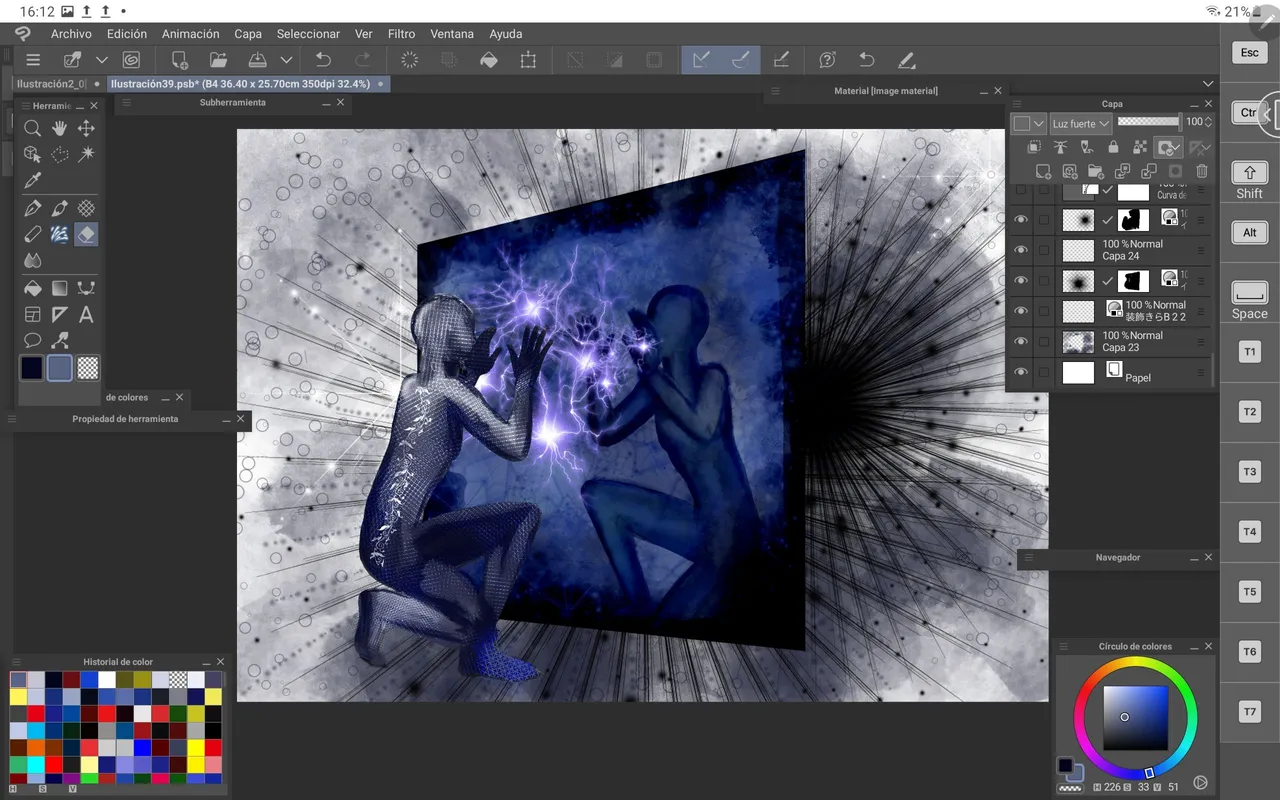Tick the checkbox beside Capa 24 layer
Viewport: 1280px width, 800px height.
pos(1044,250)
